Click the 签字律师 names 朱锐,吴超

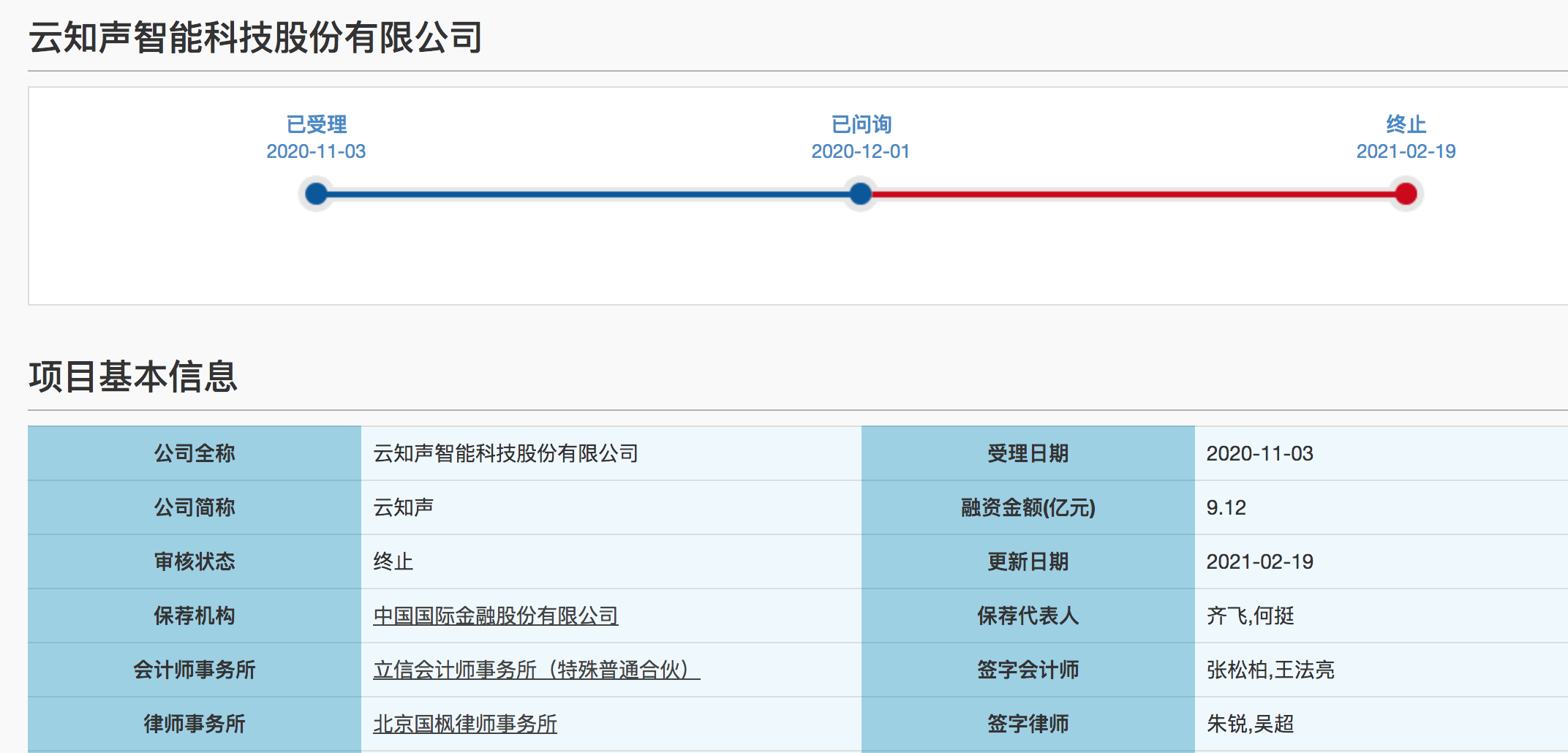tap(1250, 724)
